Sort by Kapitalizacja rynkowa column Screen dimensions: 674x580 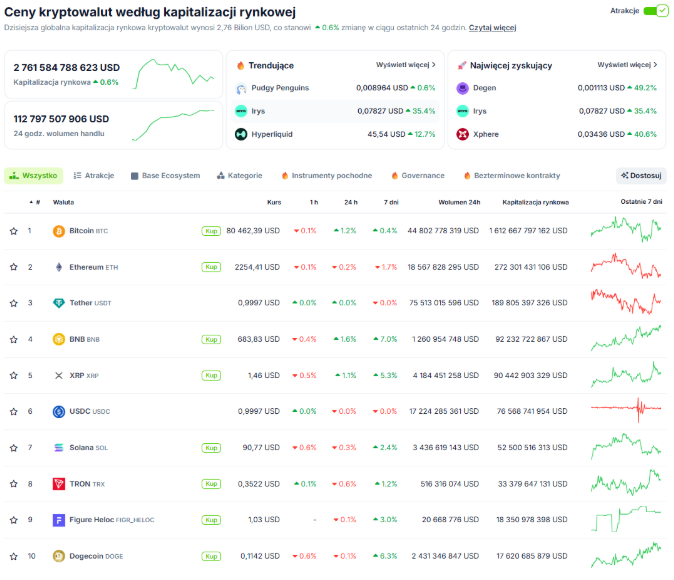click(x=536, y=202)
